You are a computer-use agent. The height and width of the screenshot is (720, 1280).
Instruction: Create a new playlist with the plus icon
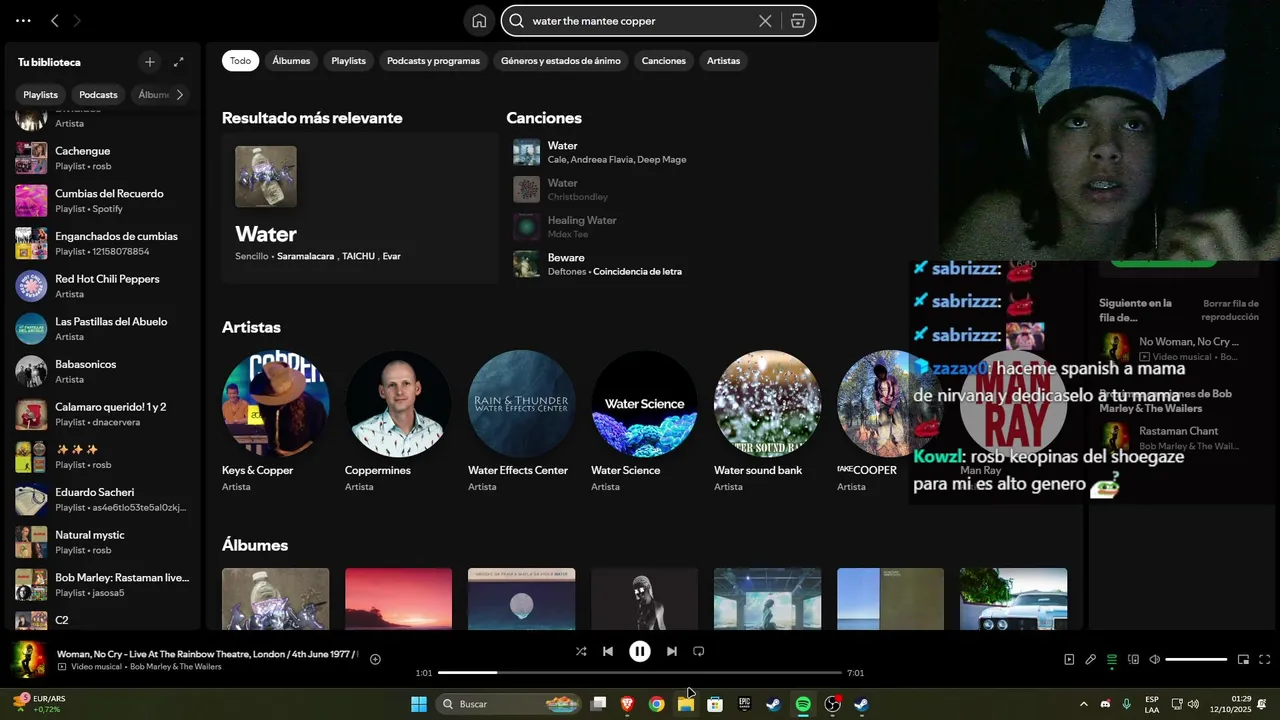[x=150, y=62]
